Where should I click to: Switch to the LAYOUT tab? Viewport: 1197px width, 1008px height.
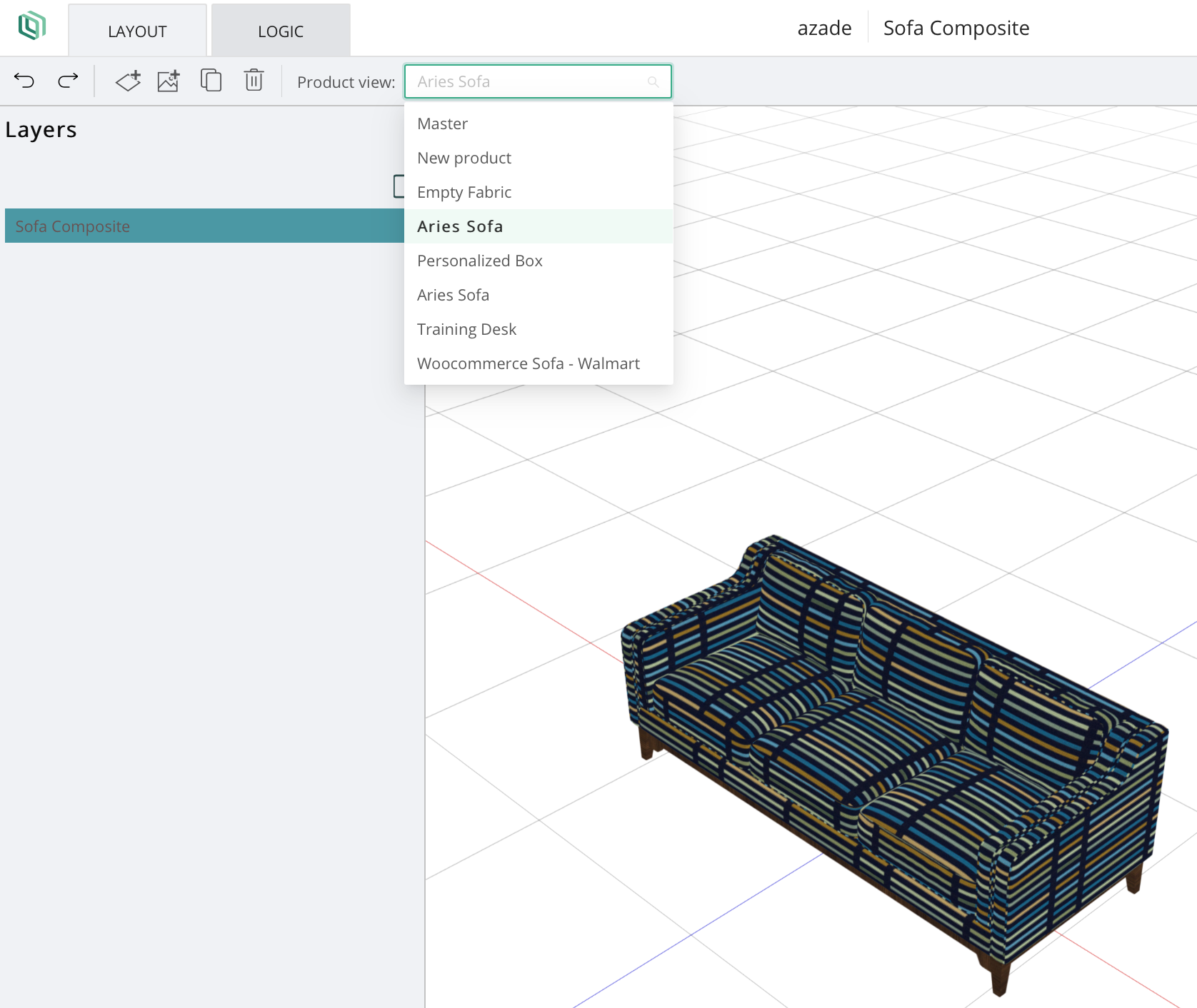[x=137, y=31]
